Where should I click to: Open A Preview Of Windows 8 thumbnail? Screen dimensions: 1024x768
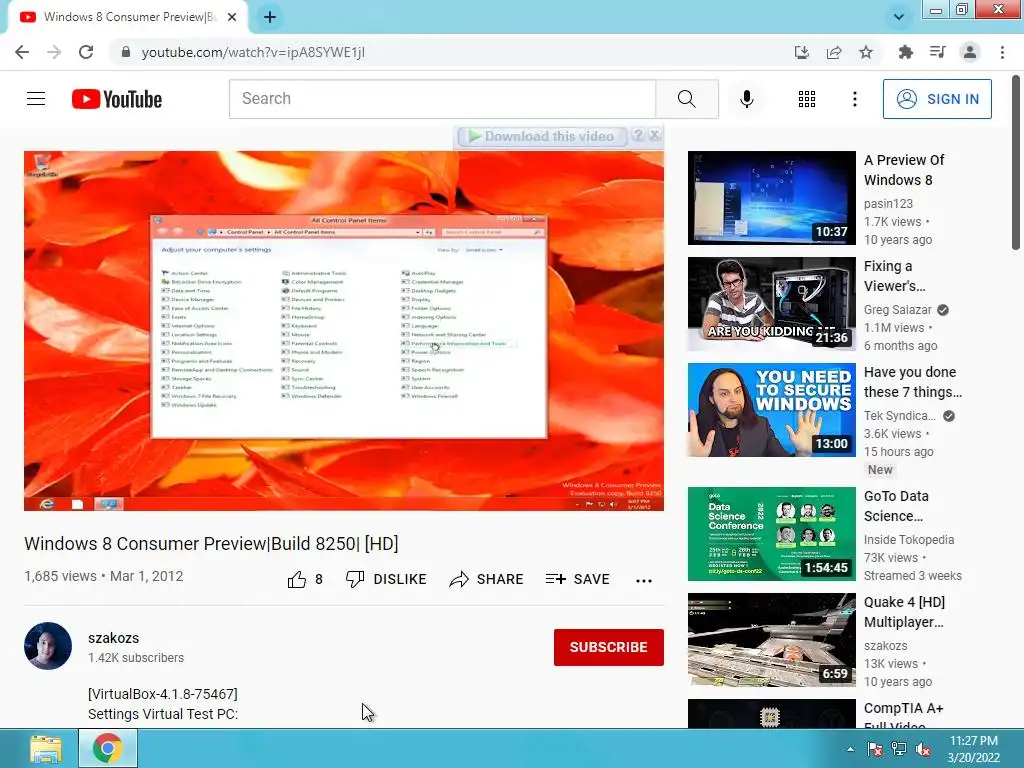(x=771, y=198)
